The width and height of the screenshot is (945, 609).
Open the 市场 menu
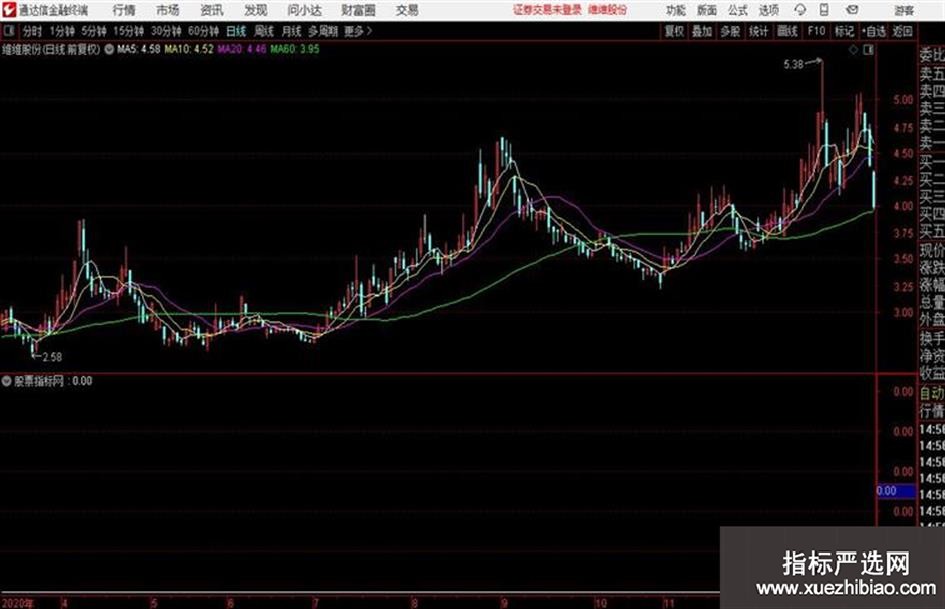(168, 10)
